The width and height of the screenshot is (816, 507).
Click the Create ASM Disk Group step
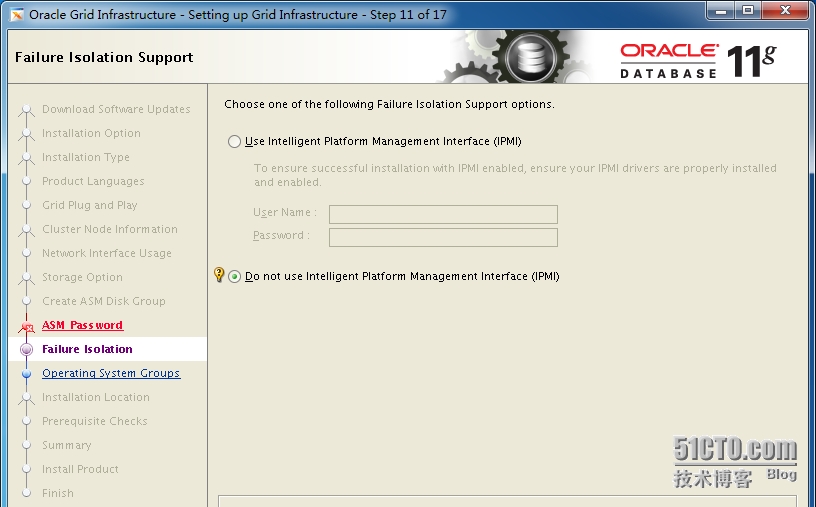pos(104,301)
